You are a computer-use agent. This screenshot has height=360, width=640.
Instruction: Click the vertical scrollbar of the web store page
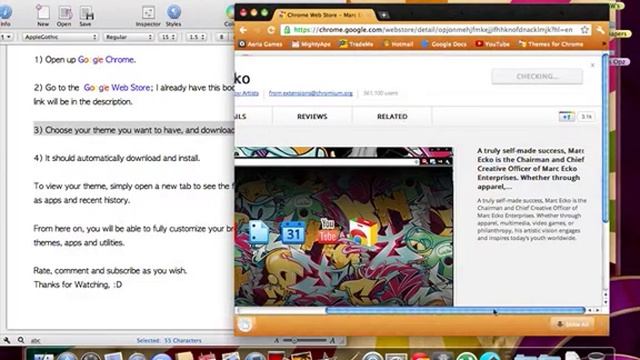(x=605, y=139)
